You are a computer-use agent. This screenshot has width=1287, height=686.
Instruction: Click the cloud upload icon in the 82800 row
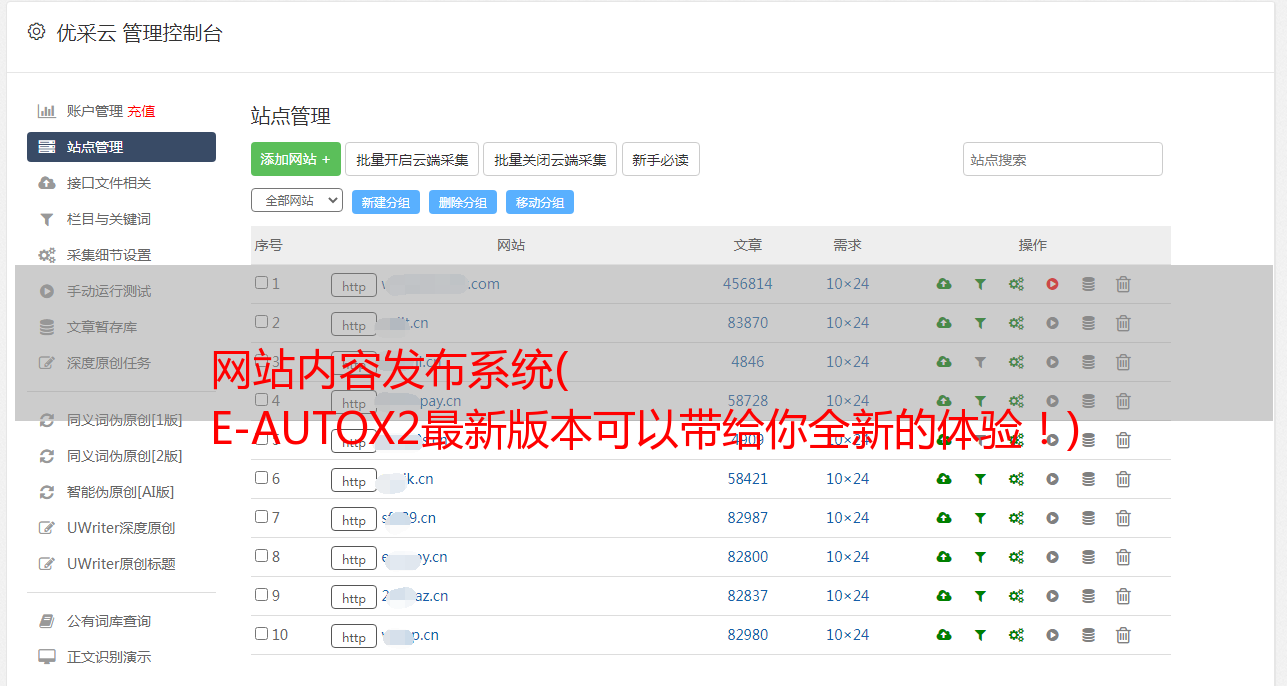944,557
